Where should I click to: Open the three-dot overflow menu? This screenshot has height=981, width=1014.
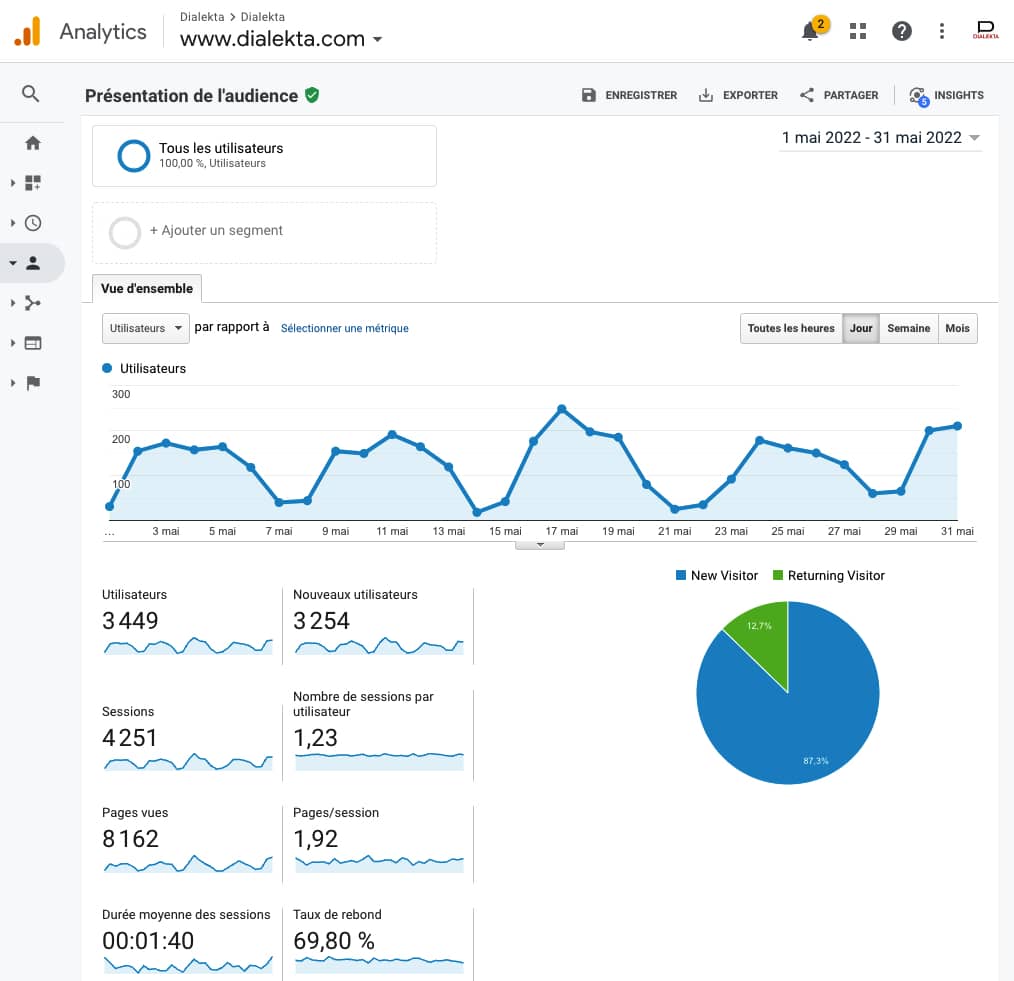click(x=941, y=31)
